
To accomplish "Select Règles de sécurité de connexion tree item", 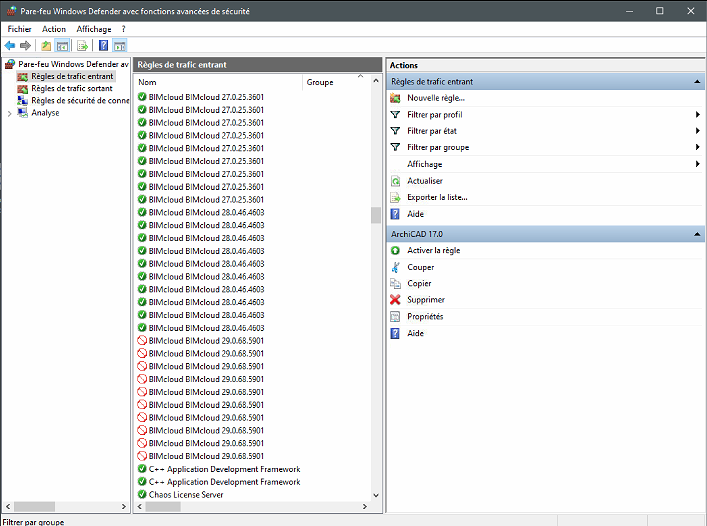I will coord(80,101).
